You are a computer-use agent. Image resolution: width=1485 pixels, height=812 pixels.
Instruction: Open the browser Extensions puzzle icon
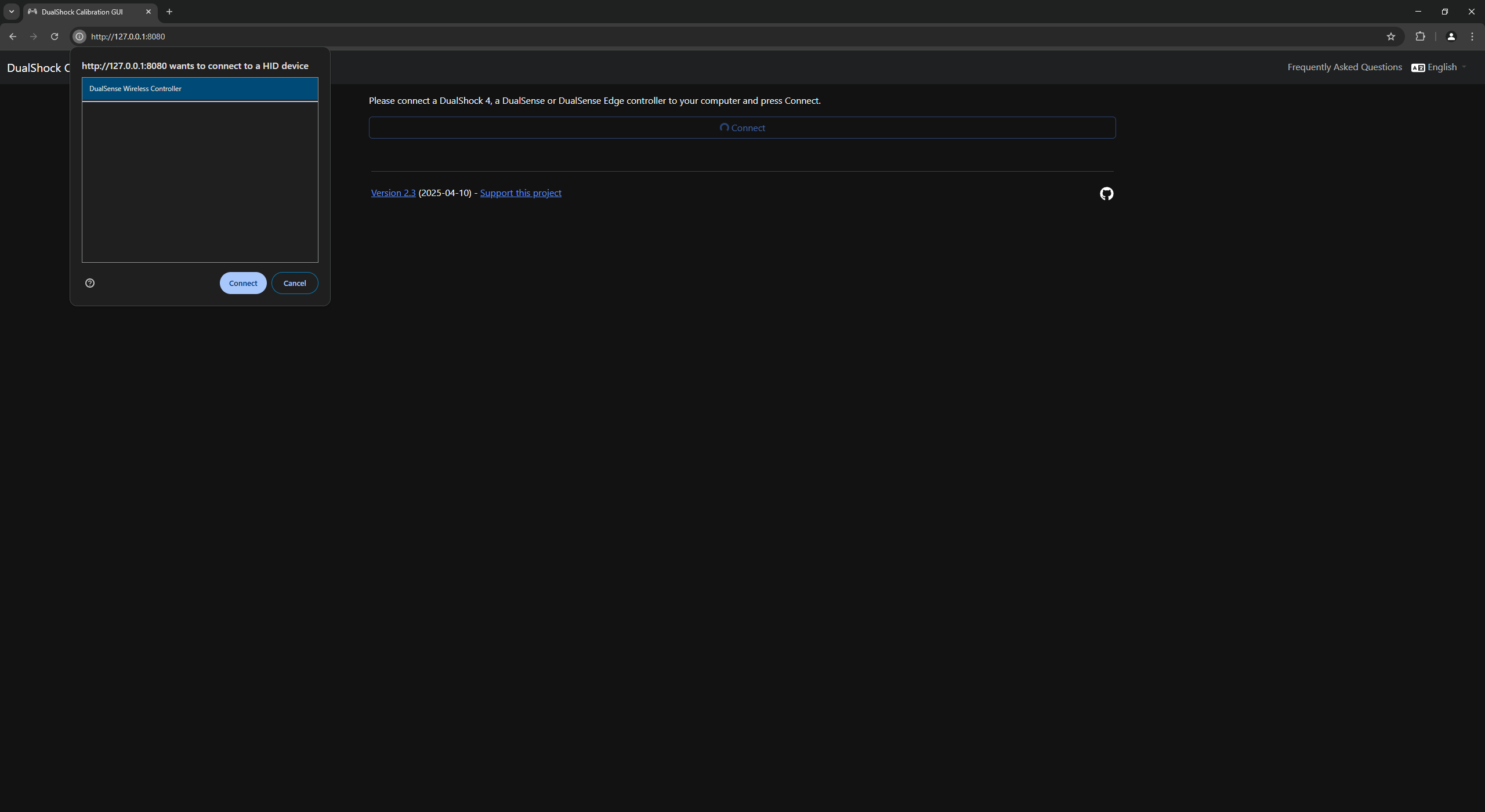[x=1420, y=37]
